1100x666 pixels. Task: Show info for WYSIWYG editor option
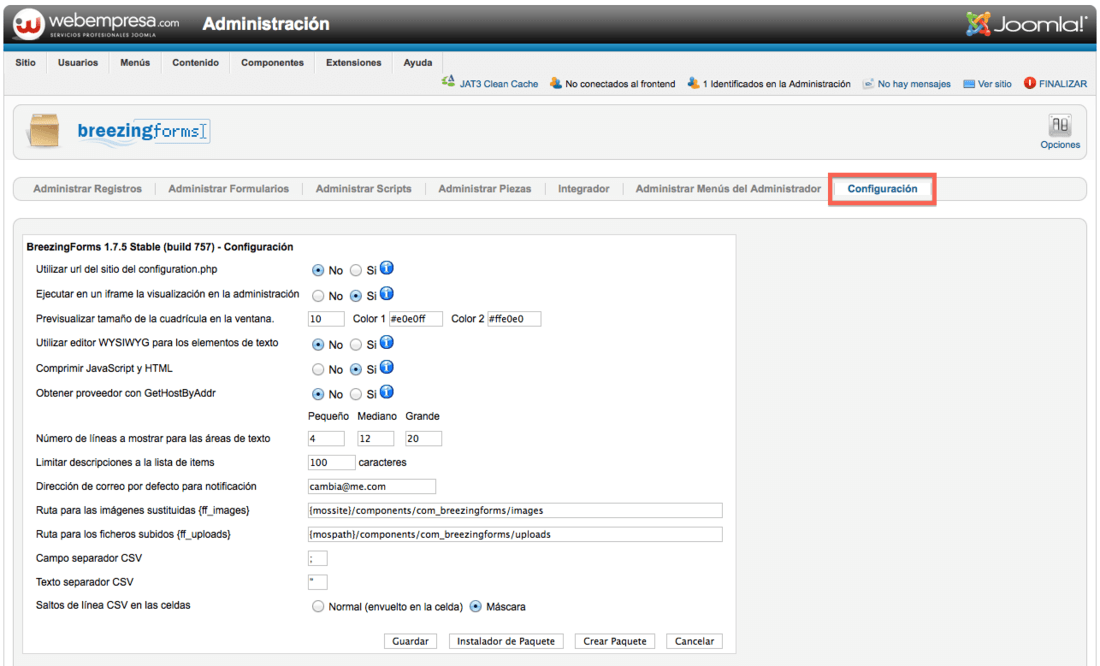tap(387, 342)
